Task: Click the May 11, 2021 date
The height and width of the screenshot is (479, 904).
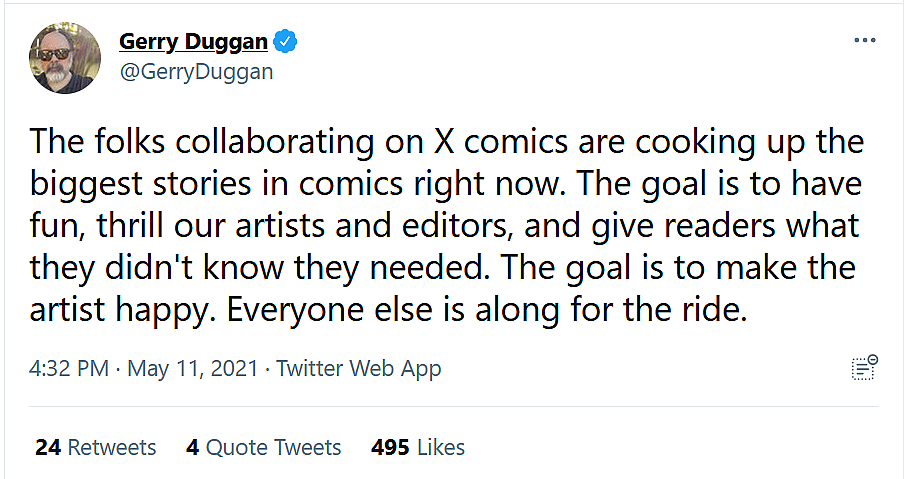Action: (x=193, y=368)
